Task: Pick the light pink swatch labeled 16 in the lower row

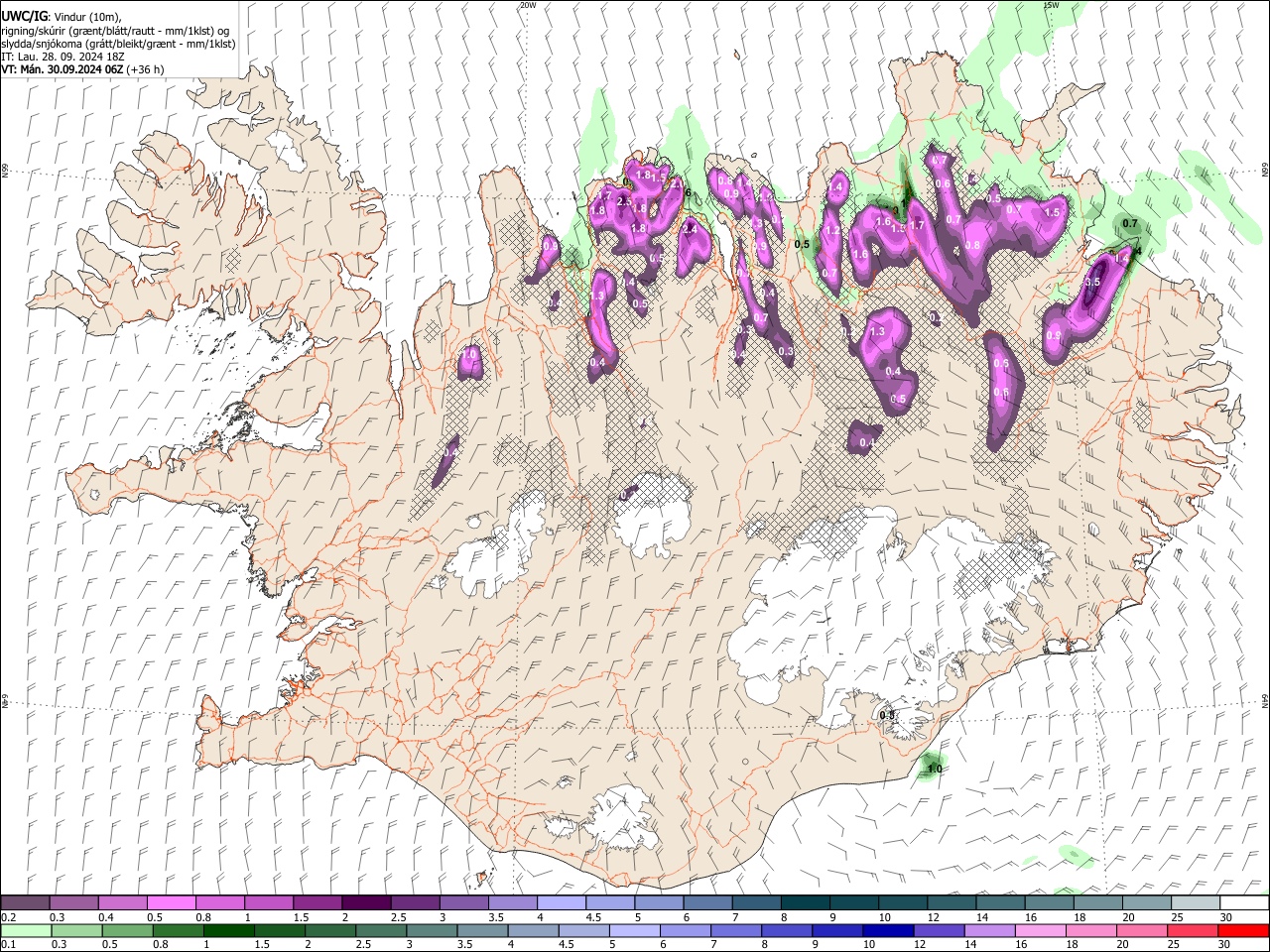Action: (x=1040, y=931)
